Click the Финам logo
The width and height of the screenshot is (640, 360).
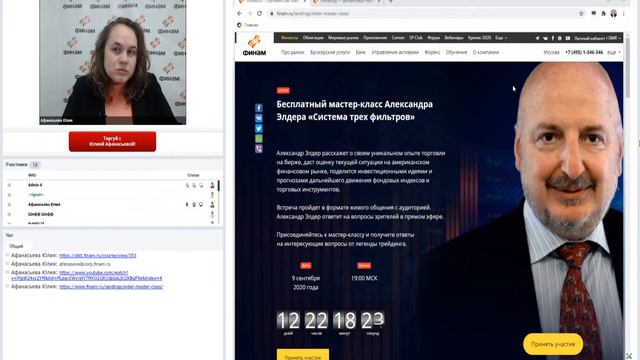click(254, 45)
